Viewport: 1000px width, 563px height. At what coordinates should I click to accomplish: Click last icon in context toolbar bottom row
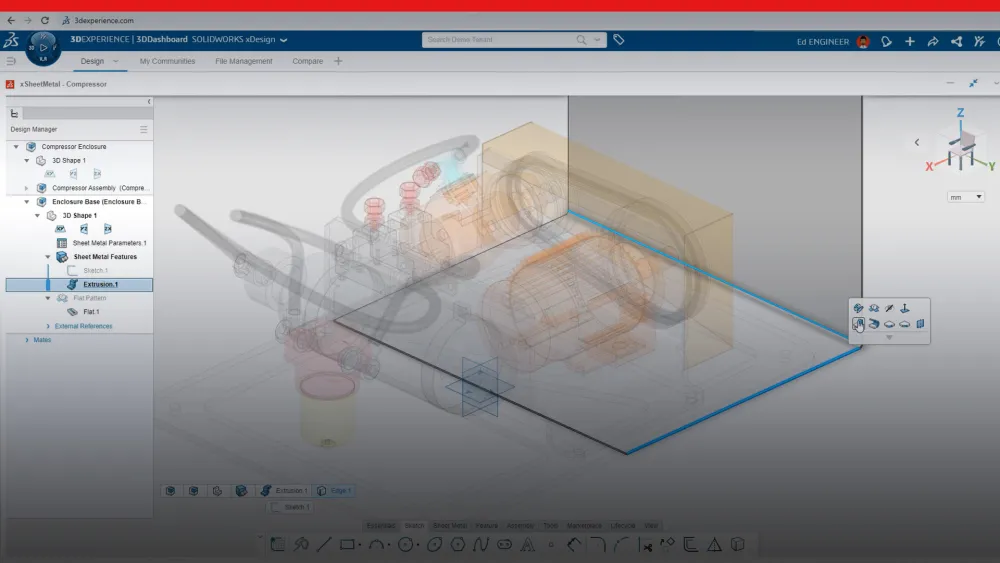click(920, 324)
